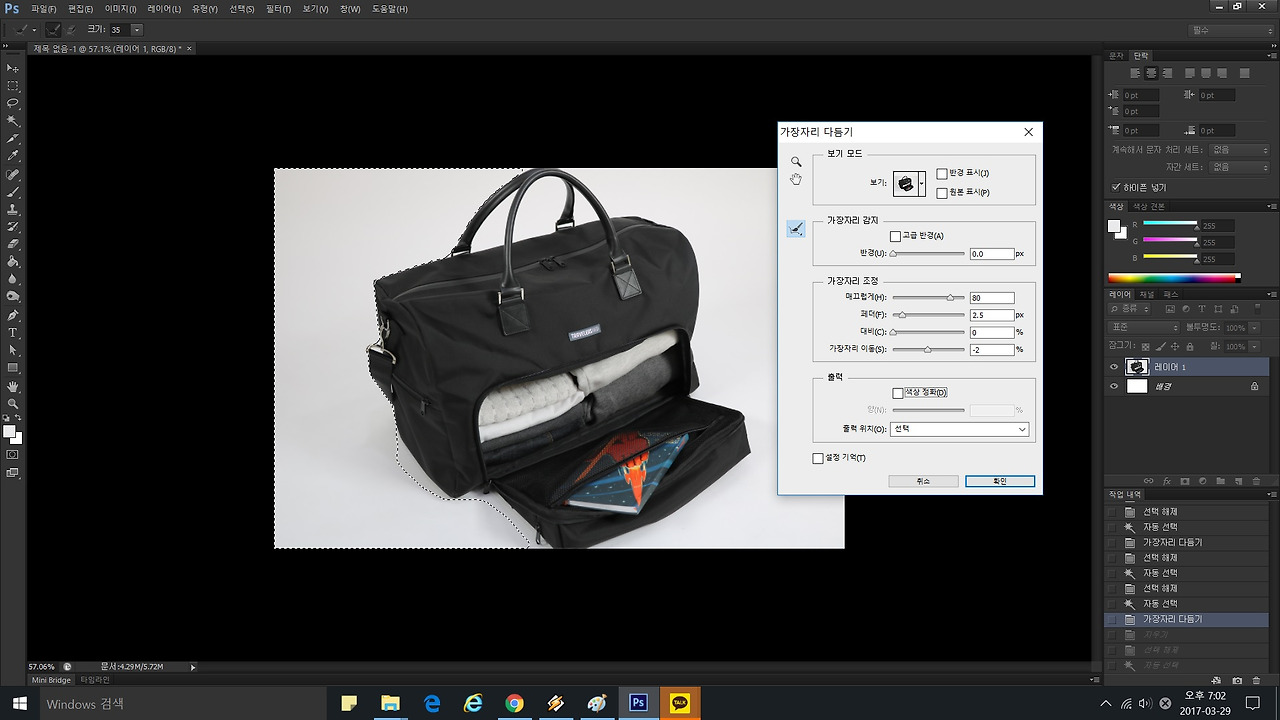
Task: Toggle history source box for 선택 해제 top row
Action: [x=1112, y=512]
